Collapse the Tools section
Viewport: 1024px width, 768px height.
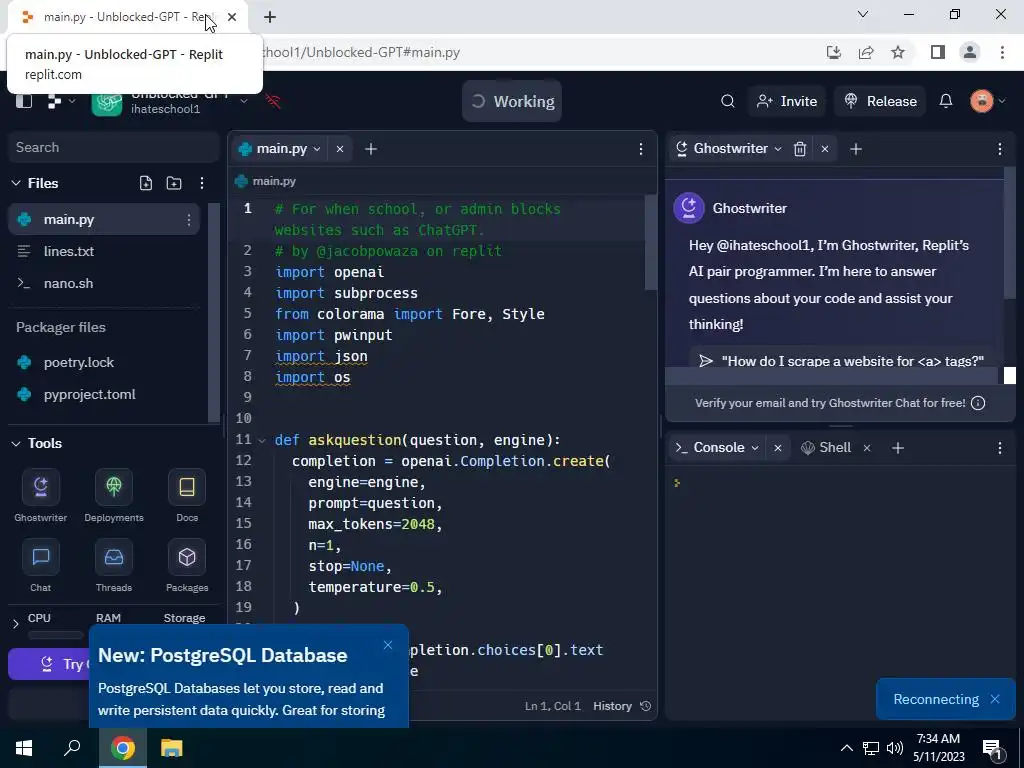pos(16,443)
